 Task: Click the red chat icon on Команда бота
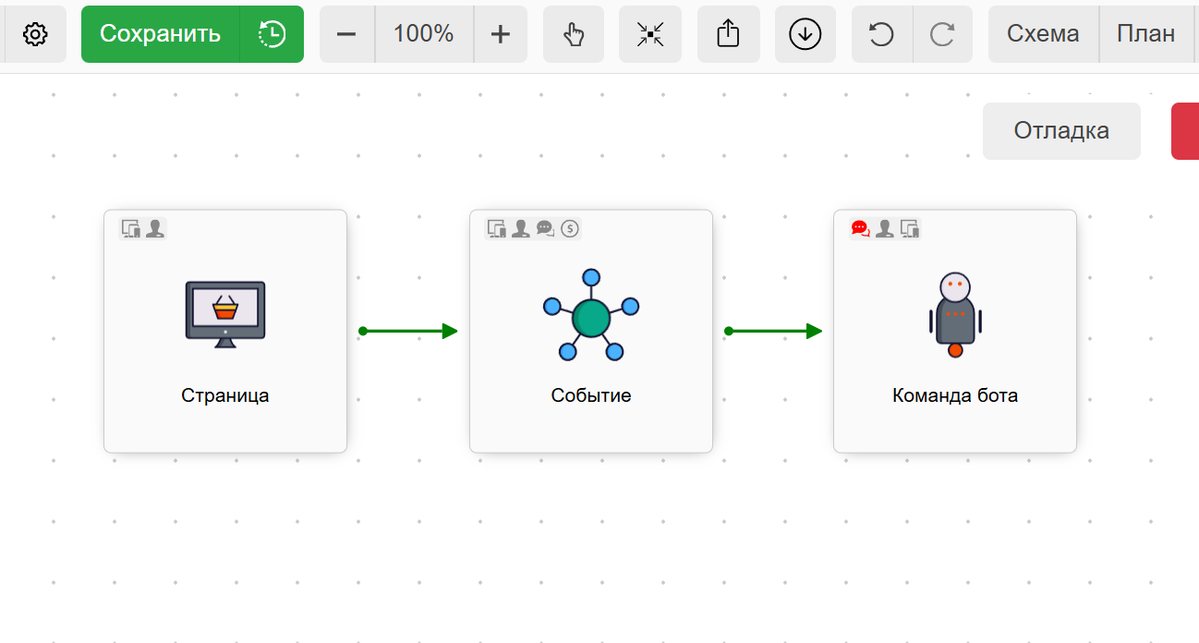(859, 228)
